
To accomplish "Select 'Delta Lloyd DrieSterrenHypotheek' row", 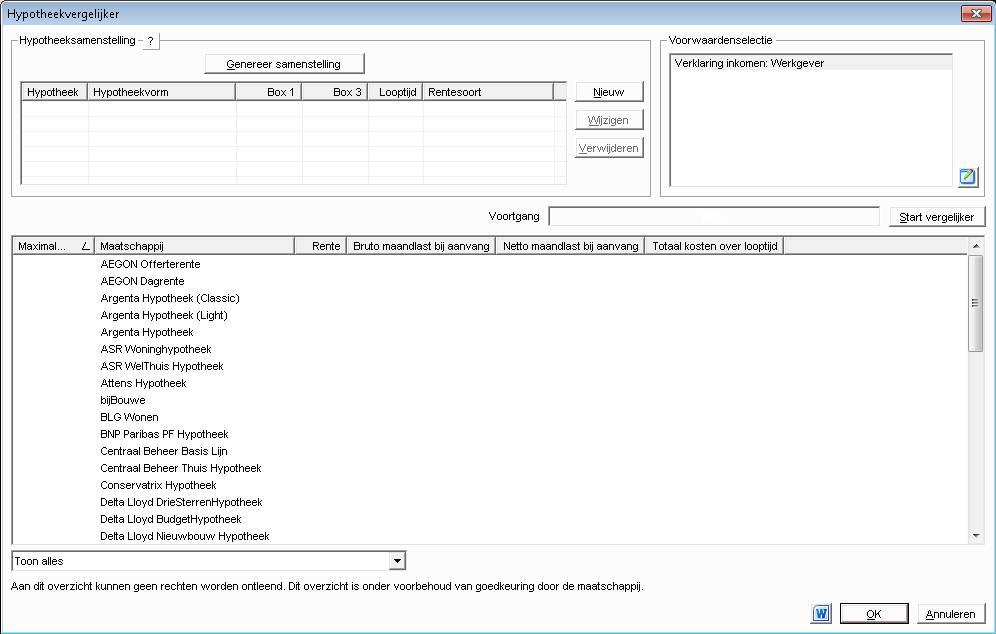I will [x=490, y=502].
